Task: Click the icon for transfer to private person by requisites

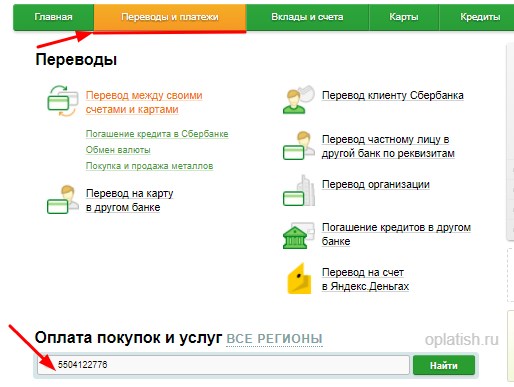Action: click(x=298, y=145)
